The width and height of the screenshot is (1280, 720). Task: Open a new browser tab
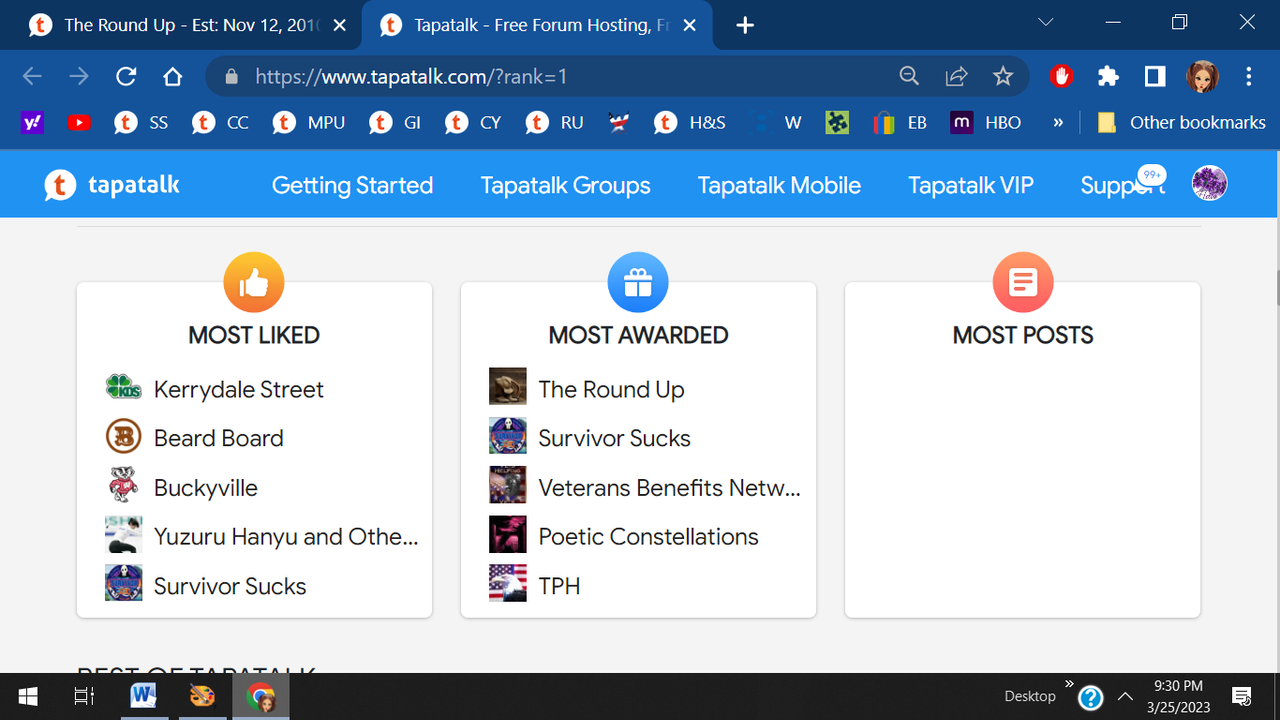point(745,25)
